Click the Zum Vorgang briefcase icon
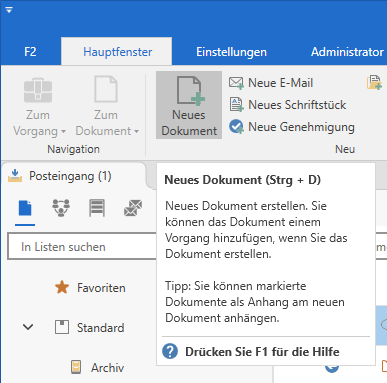This screenshot has height=383, width=387. coord(38,90)
